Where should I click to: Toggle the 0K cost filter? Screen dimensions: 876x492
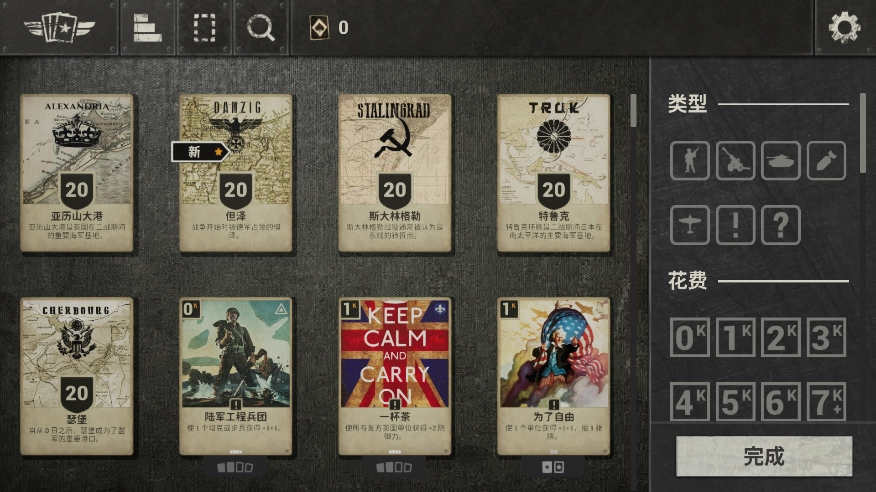pyautogui.click(x=690, y=337)
